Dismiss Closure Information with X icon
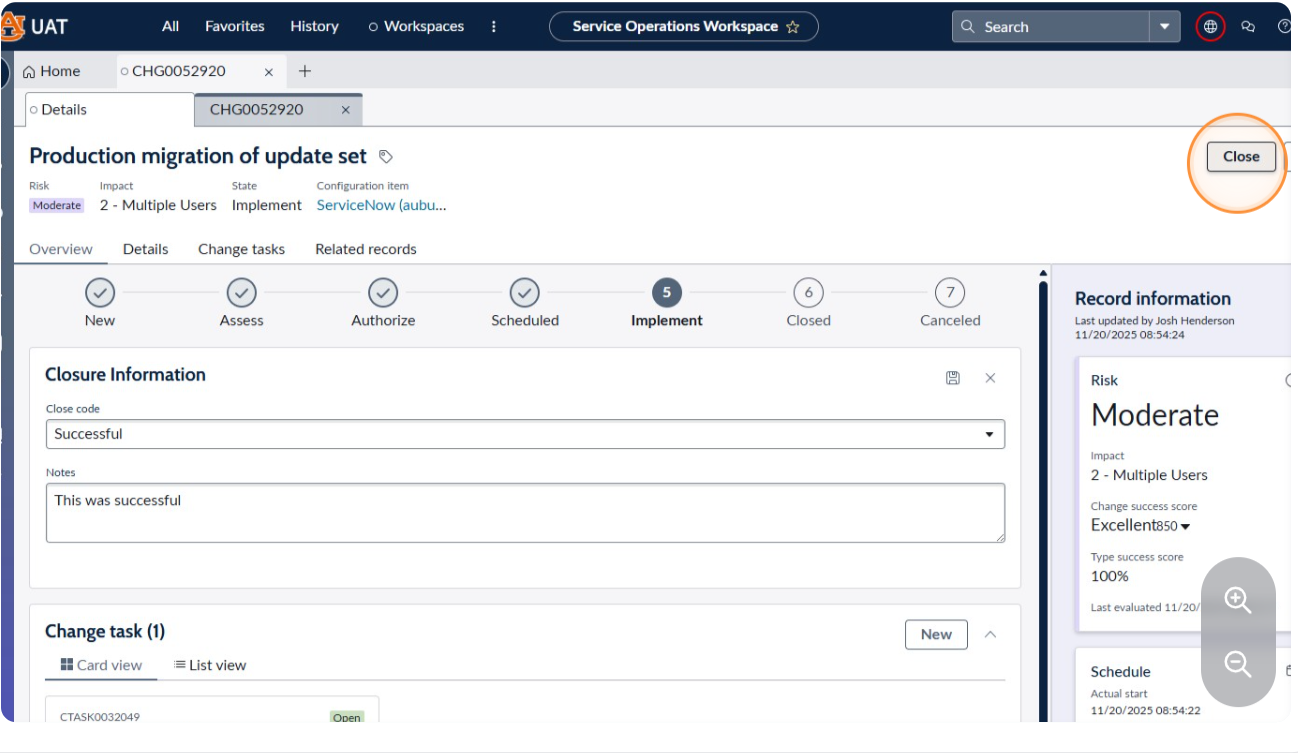 990,378
